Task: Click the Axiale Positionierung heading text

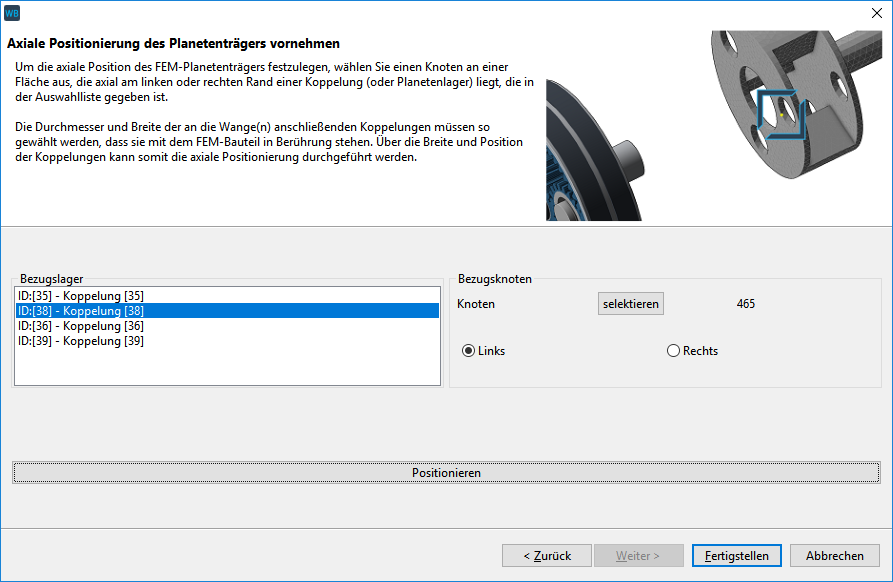Action: [173, 44]
